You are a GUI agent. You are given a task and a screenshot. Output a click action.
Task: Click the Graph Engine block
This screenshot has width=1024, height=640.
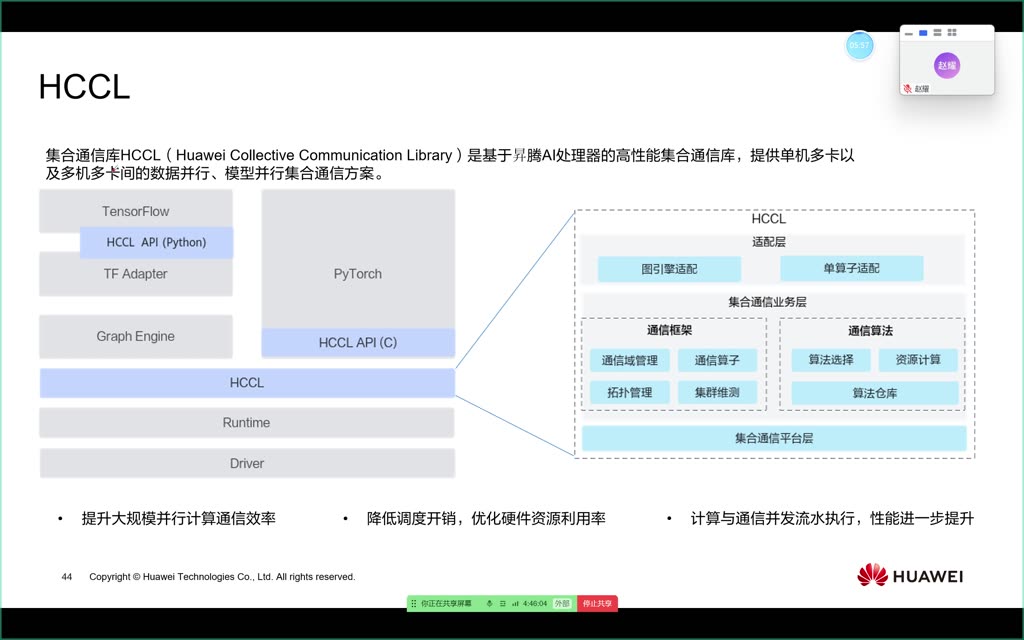tap(136, 336)
